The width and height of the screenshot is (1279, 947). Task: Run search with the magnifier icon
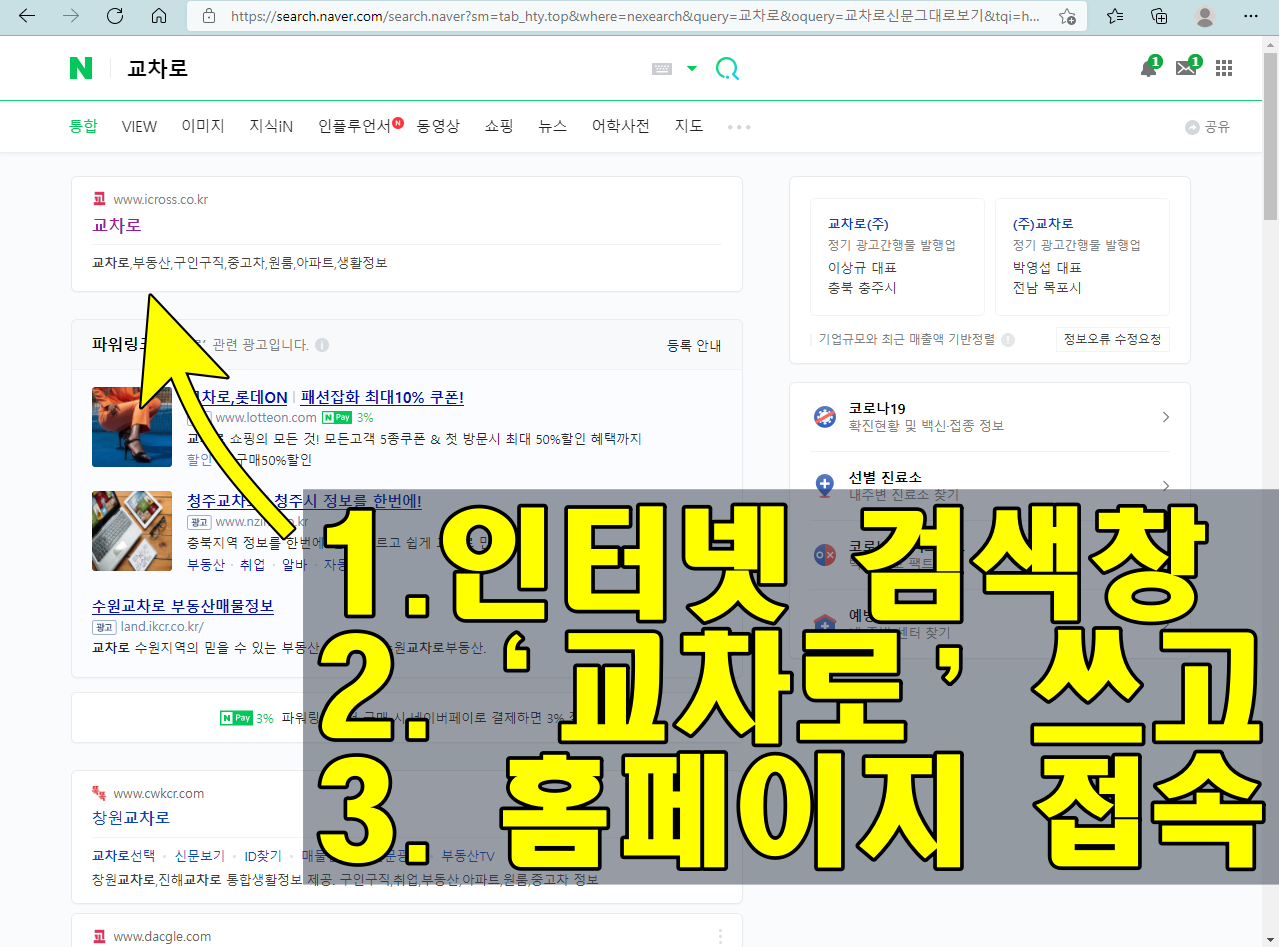tap(727, 69)
